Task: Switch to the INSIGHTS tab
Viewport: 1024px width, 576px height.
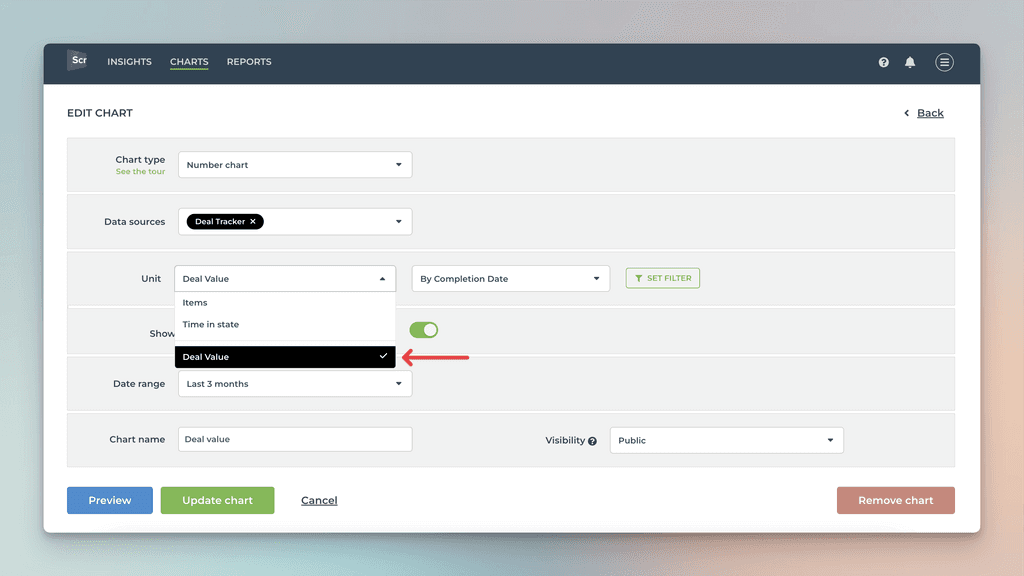Action: [129, 61]
